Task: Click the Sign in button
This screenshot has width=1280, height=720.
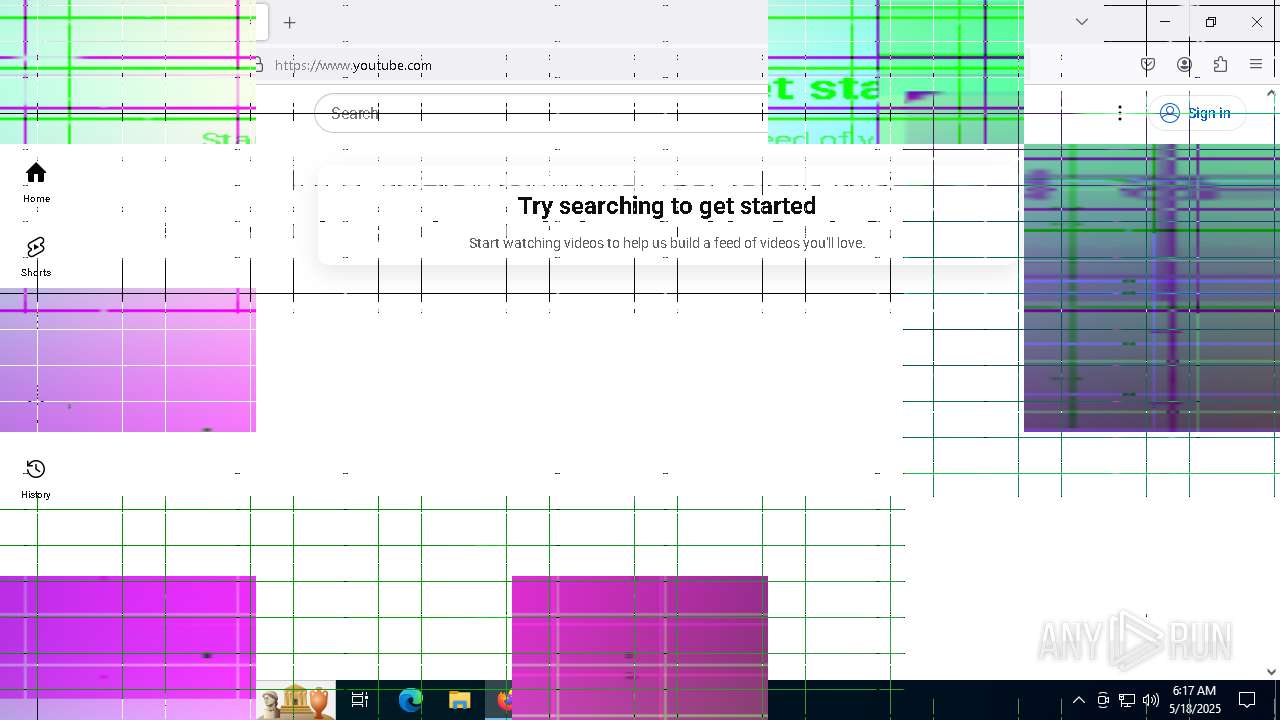Action: click(1196, 113)
